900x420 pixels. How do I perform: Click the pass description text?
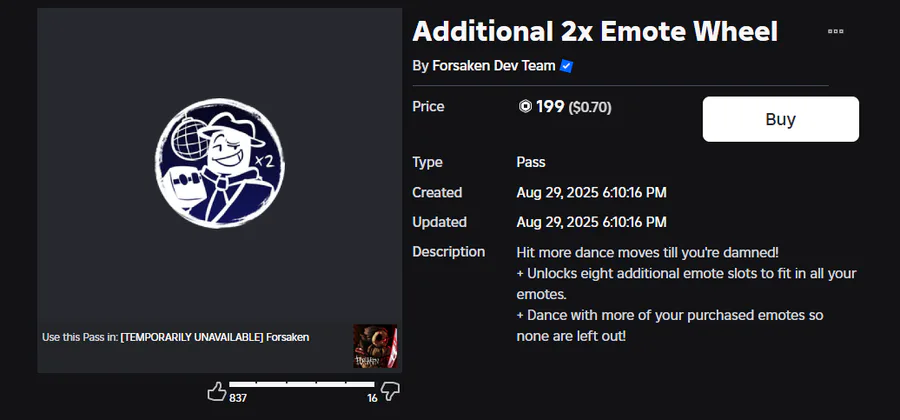tap(686, 294)
